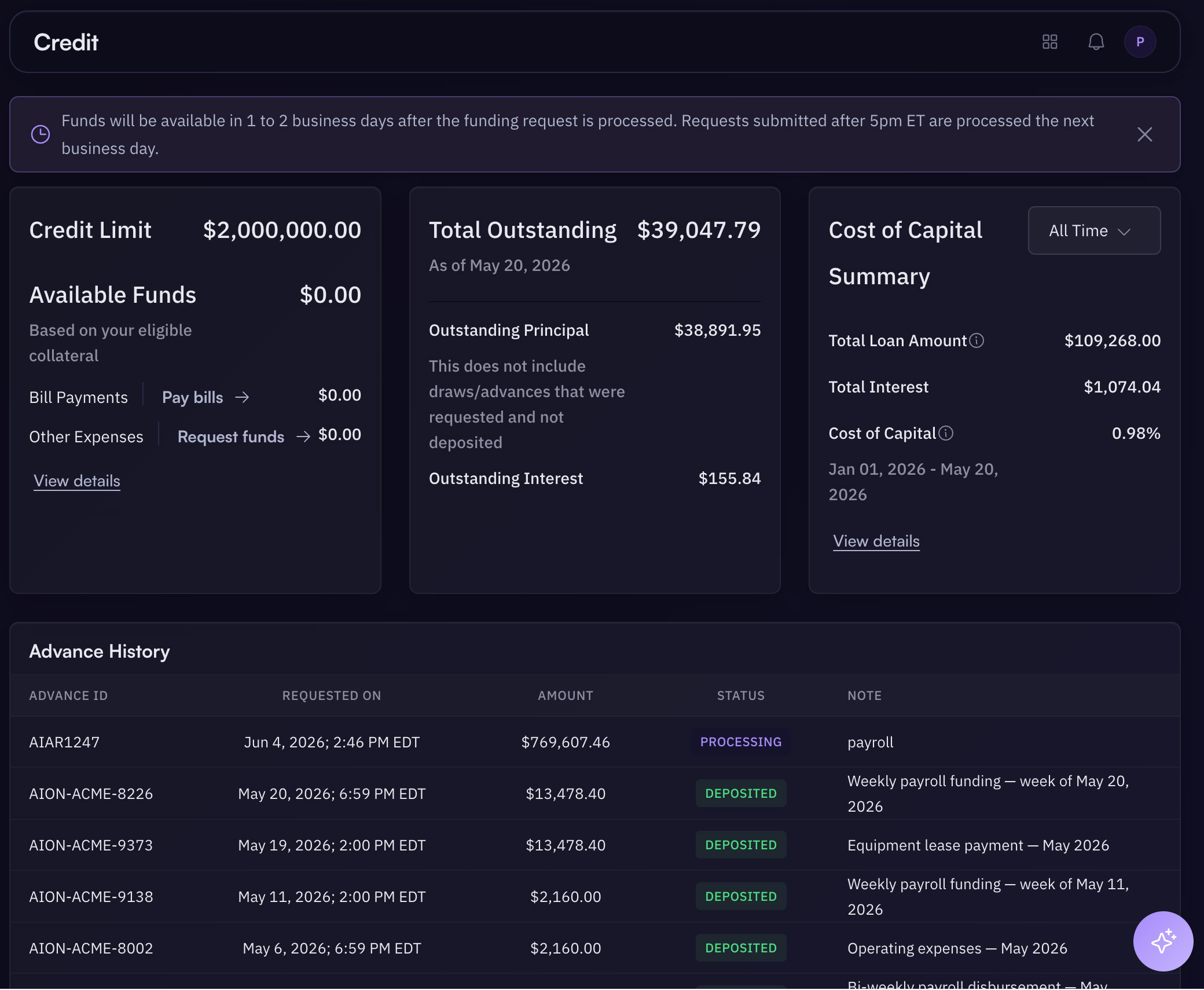Click the Advance History heading
The height and width of the screenshot is (990, 1204).
click(100, 651)
